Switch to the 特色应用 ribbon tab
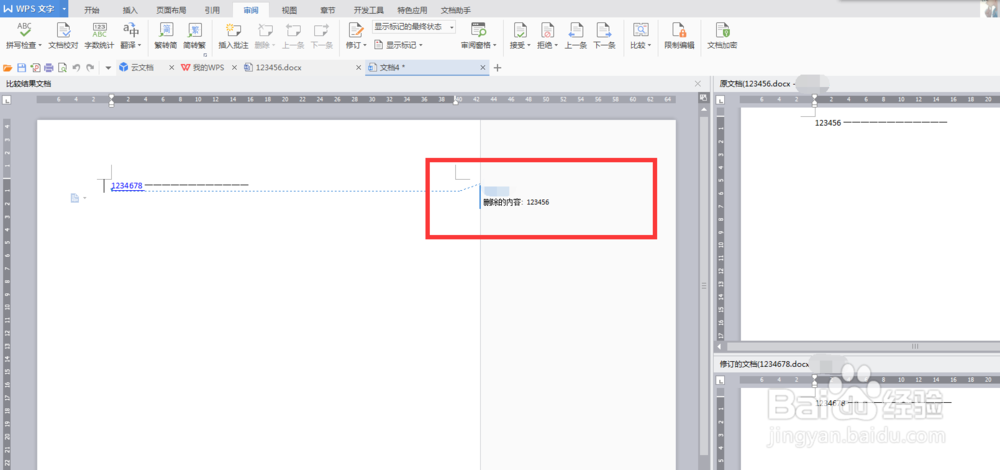Image resolution: width=1000 pixels, height=470 pixels. 412,10
